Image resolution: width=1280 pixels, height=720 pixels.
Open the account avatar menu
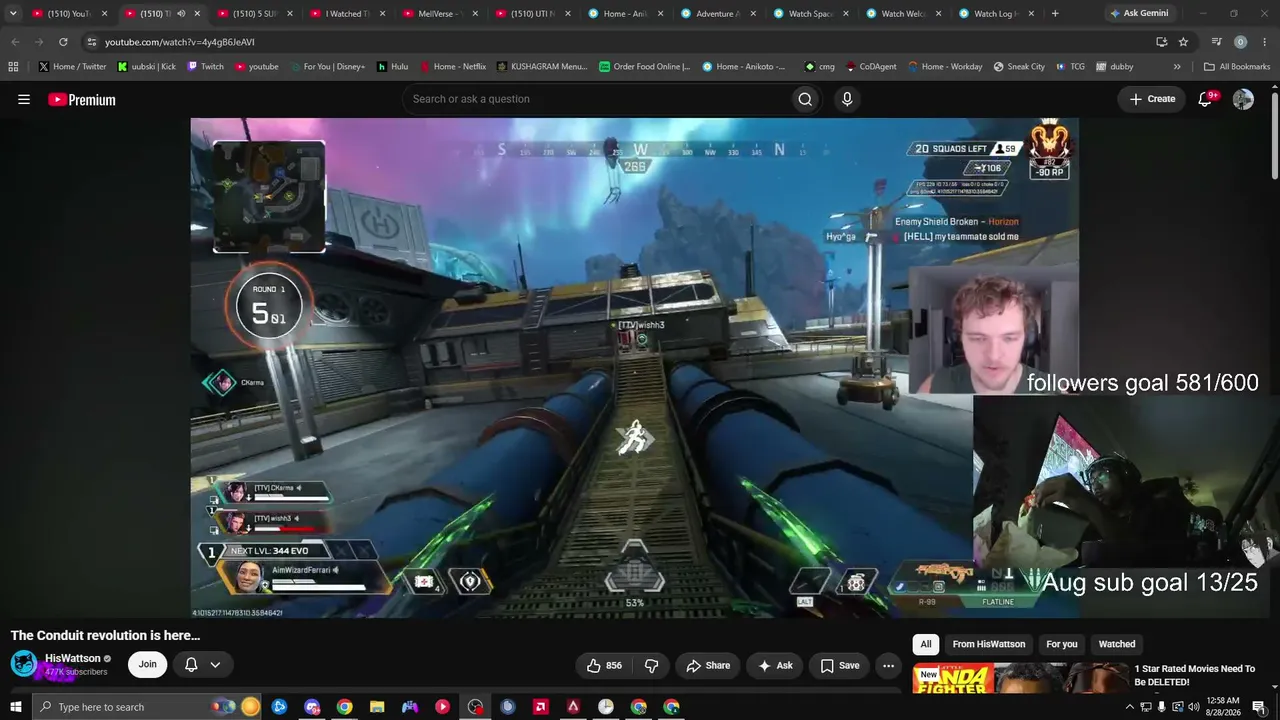(x=1243, y=99)
